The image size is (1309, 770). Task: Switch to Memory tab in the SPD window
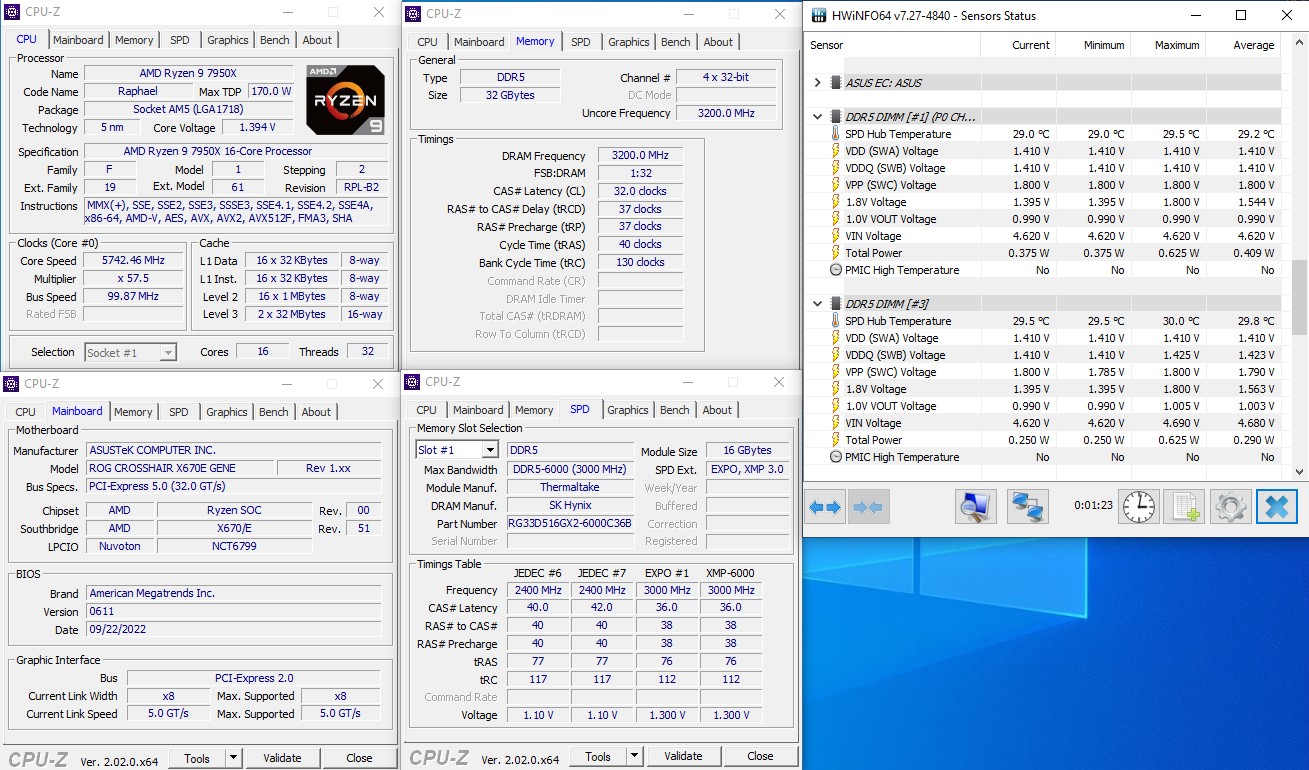pyautogui.click(x=534, y=410)
